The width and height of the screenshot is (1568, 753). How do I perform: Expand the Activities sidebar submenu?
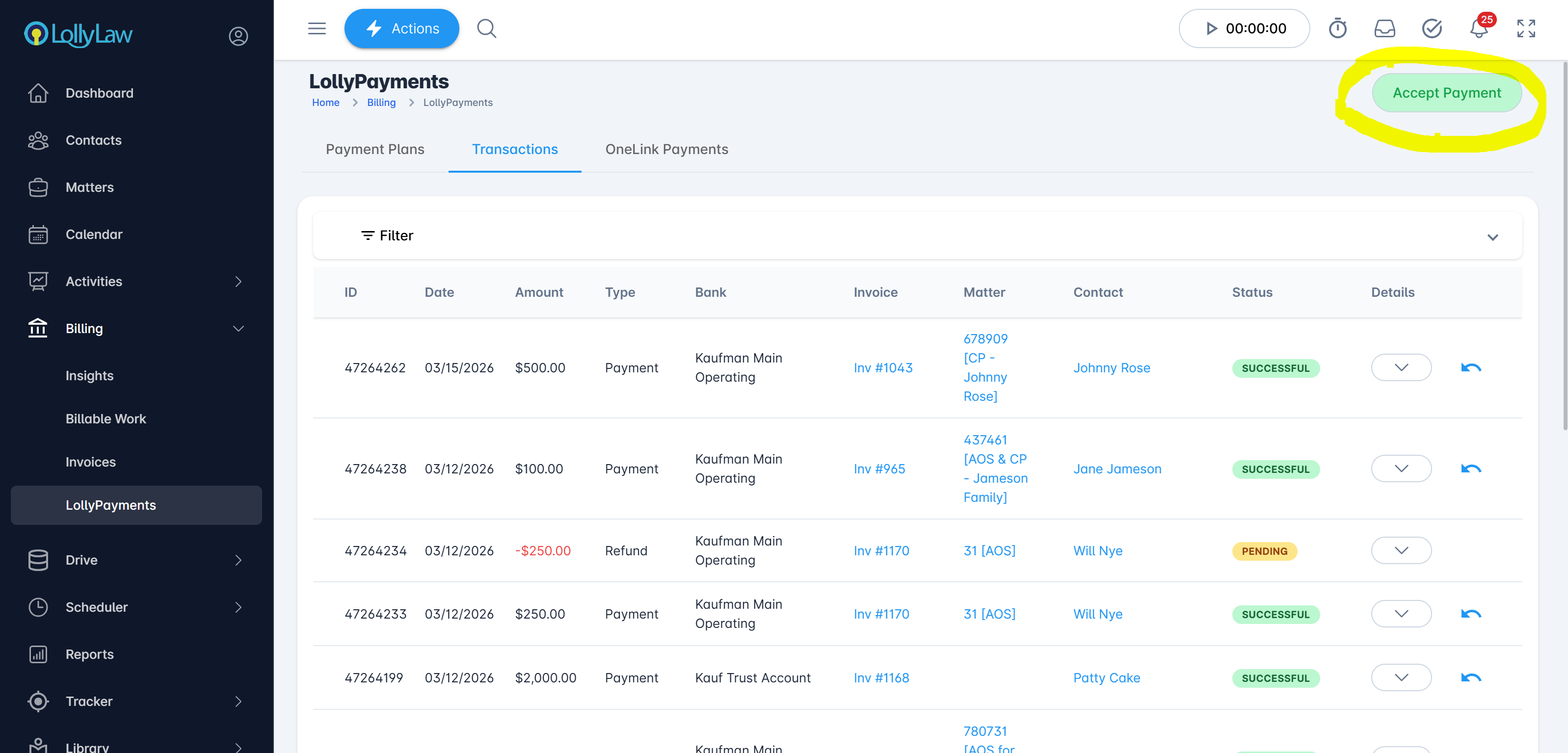pos(238,282)
